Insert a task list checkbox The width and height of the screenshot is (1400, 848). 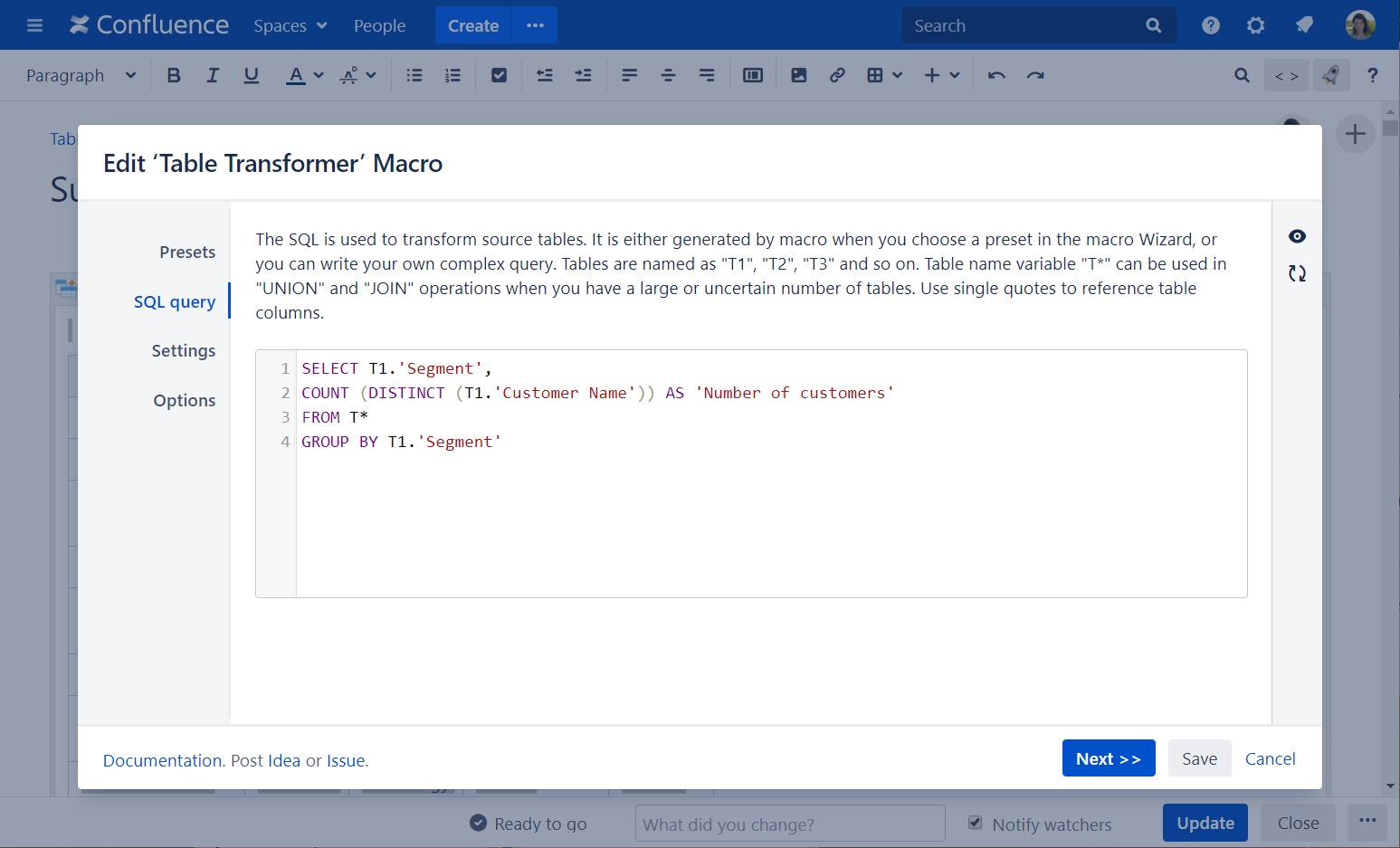pos(499,75)
